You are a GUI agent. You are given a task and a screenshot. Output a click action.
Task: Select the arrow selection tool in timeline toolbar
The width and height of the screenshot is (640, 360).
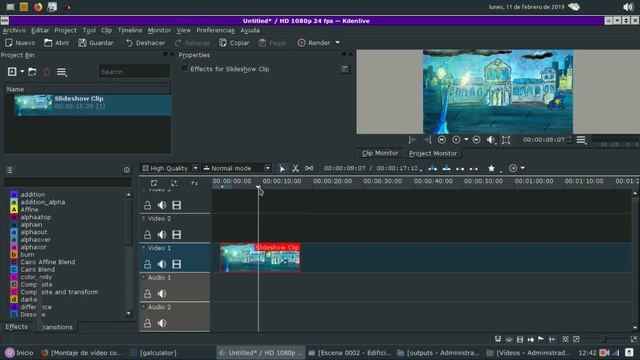click(282, 168)
